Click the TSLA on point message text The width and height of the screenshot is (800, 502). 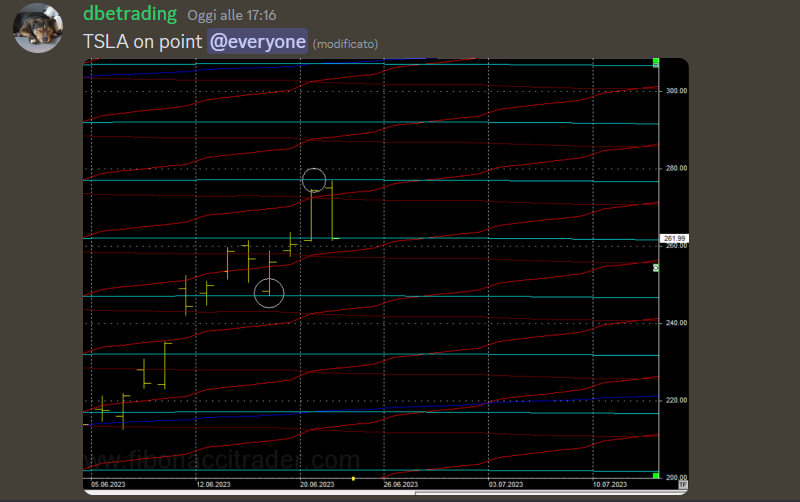pyautogui.click(x=143, y=41)
